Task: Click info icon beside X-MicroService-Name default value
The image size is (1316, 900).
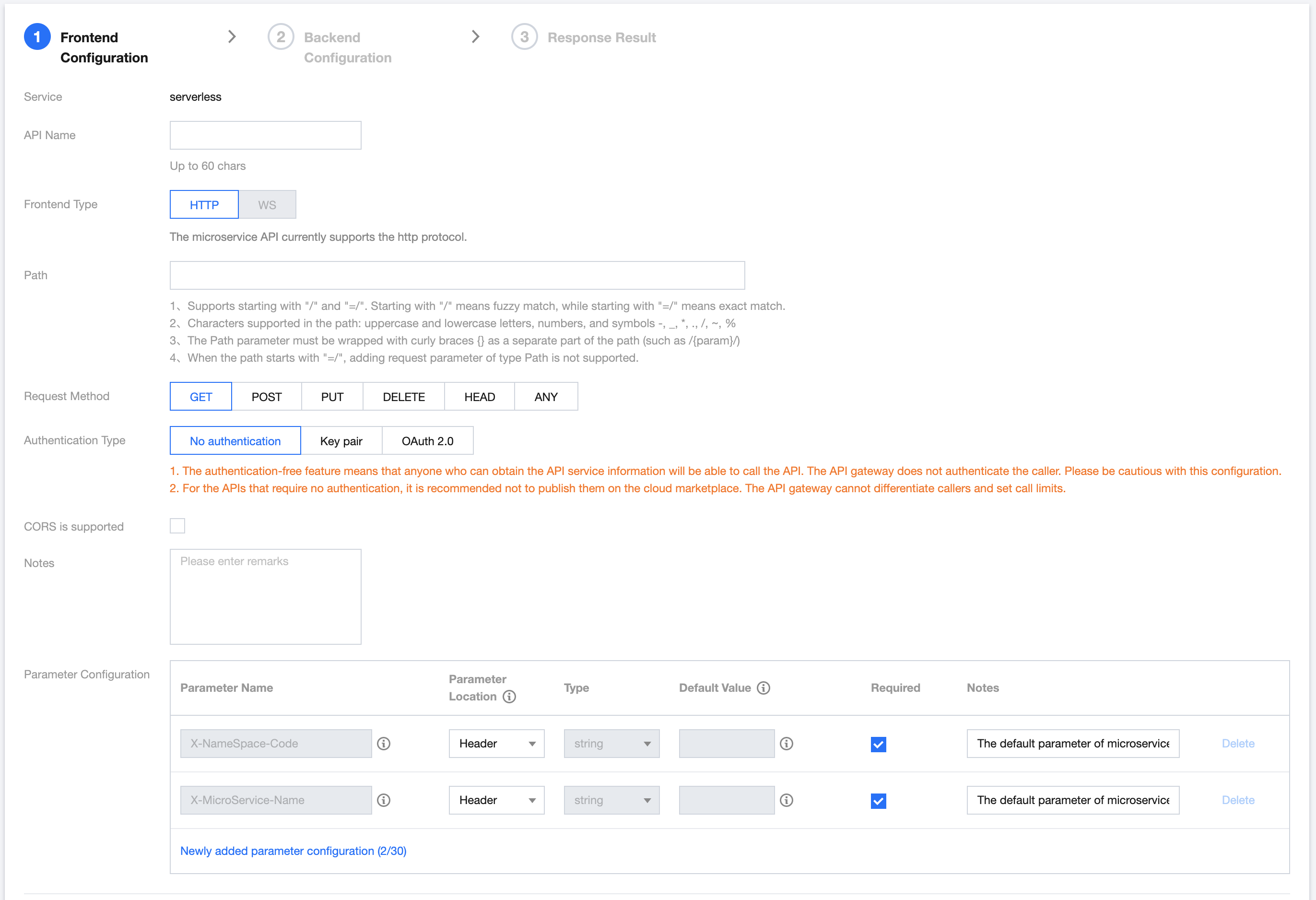Action: coord(786,800)
